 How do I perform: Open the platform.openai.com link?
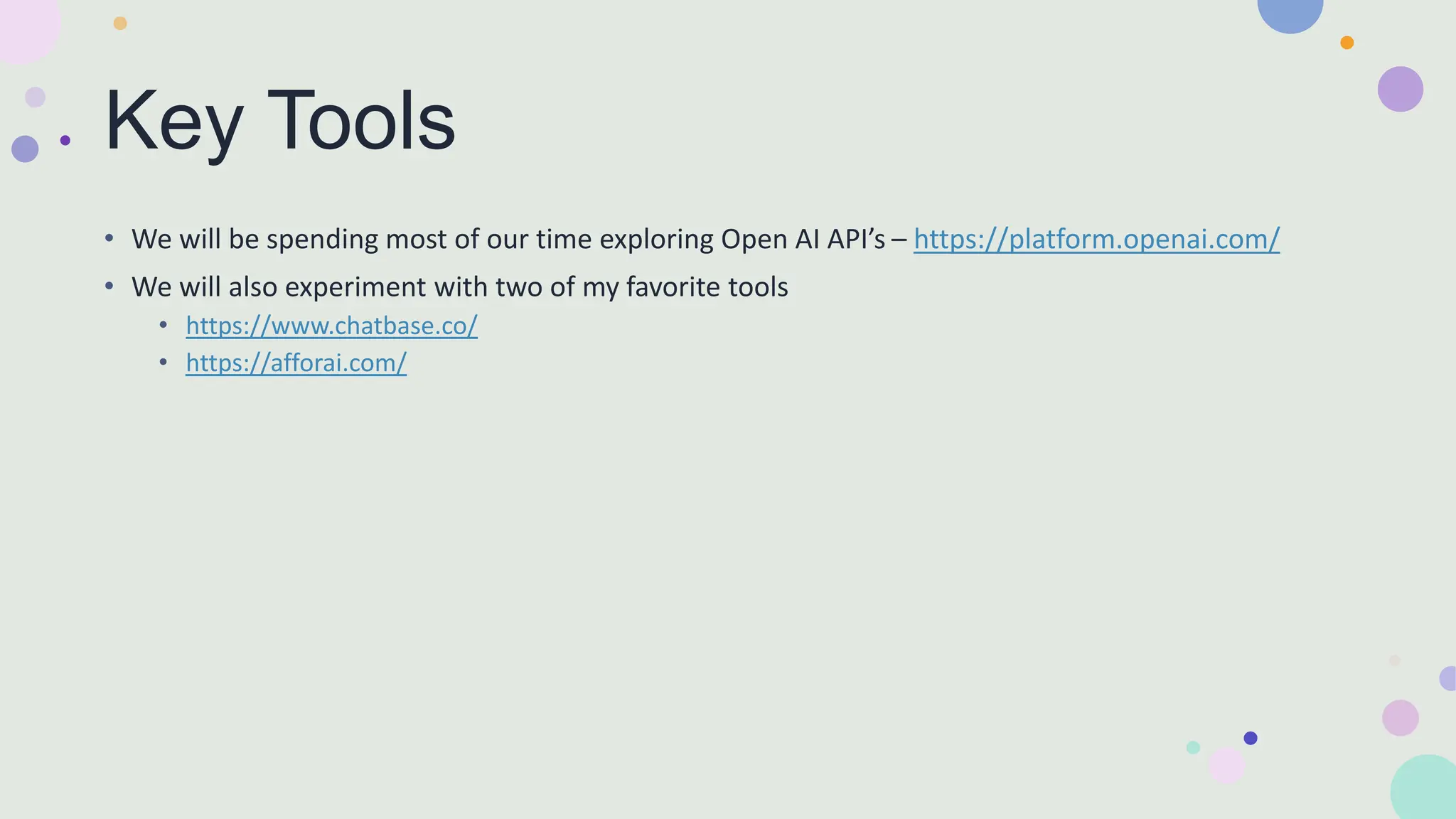point(1096,239)
